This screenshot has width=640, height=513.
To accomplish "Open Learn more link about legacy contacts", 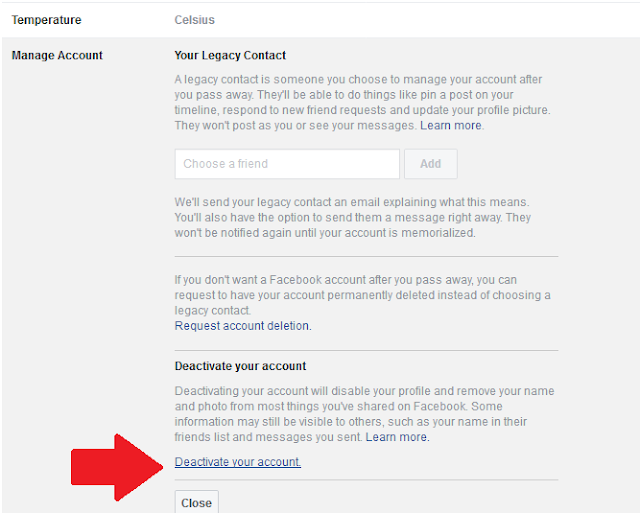I will (450, 126).
